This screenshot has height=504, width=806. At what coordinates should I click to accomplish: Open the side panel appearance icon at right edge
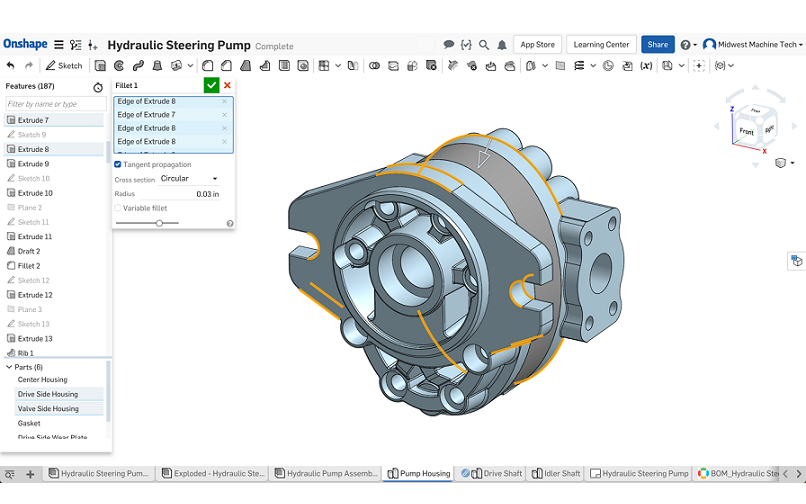(797, 261)
